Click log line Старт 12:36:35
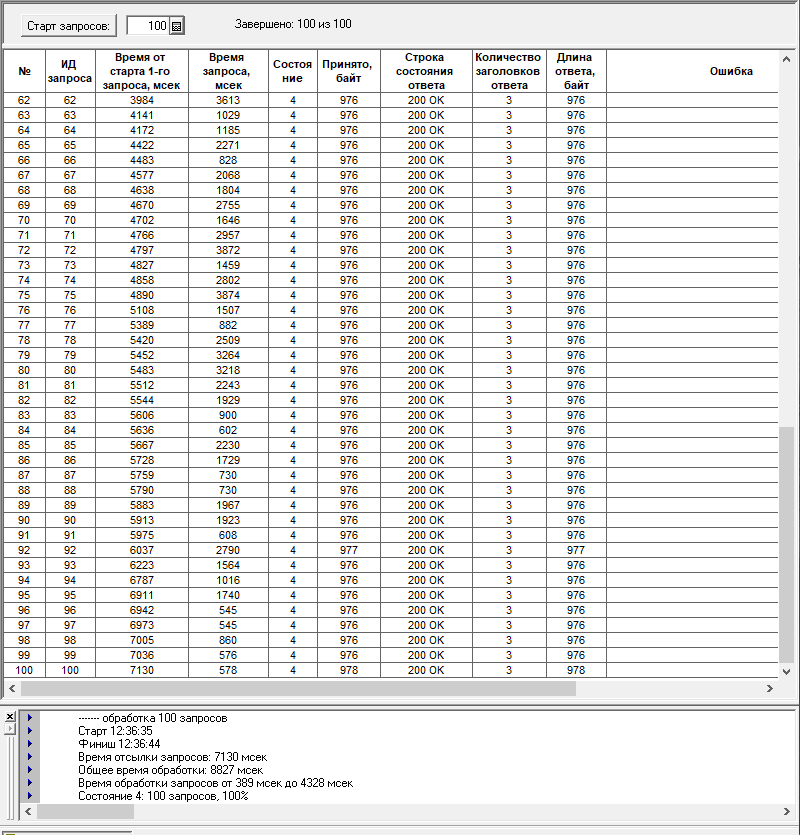 pos(115,731)
